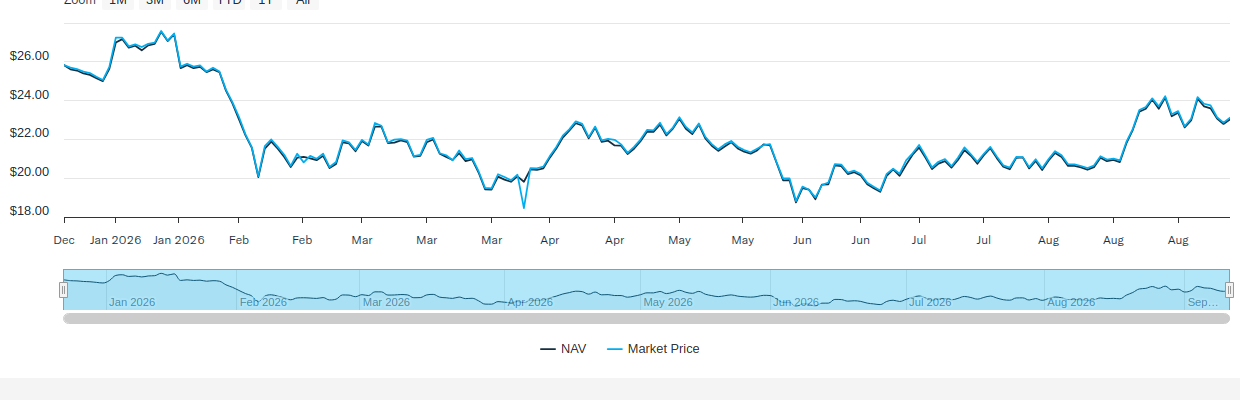Click Feb 2026 in the range navigator
The height and width of the screenshot is (400, 1240).
[264, 302]
